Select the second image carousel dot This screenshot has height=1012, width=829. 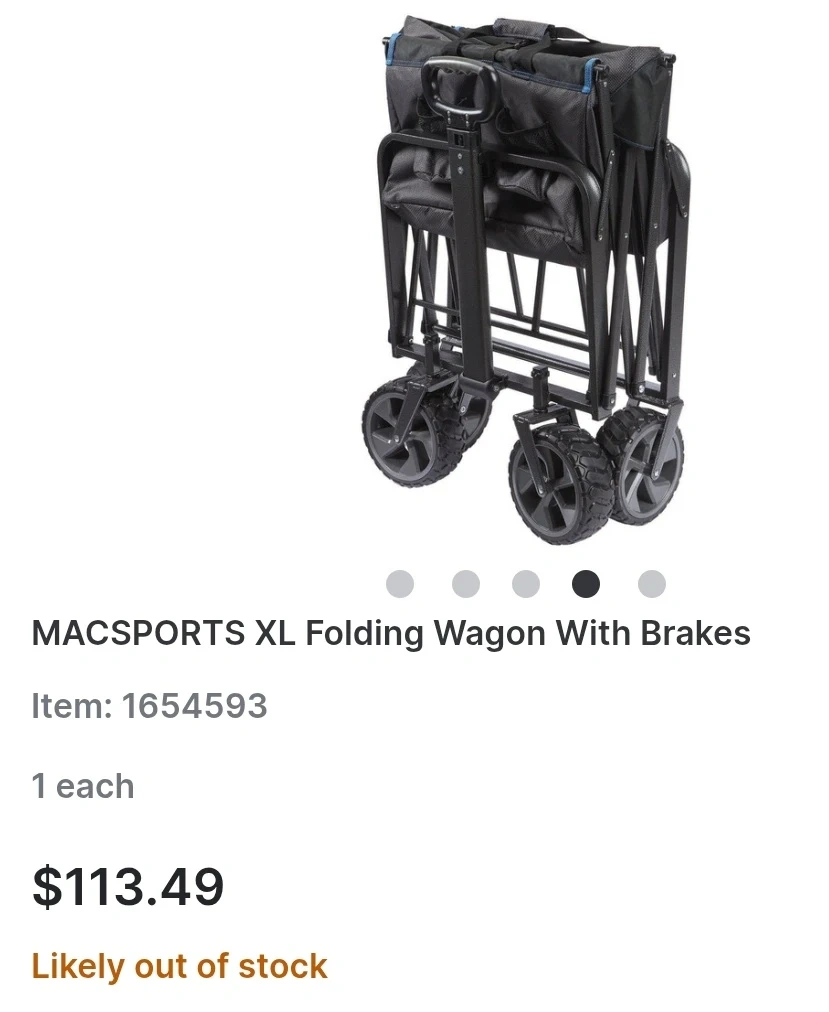466,584
